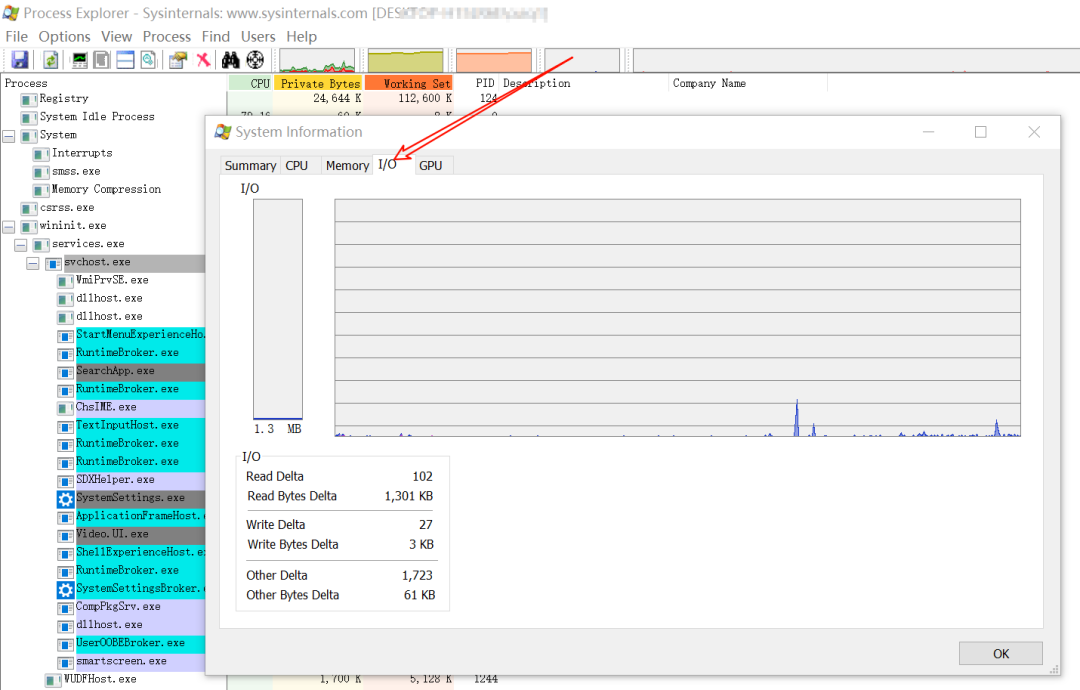The image size is (1080, 690).
Task: Collapse the wininit.exe tree node
Action: pos(9,227)
